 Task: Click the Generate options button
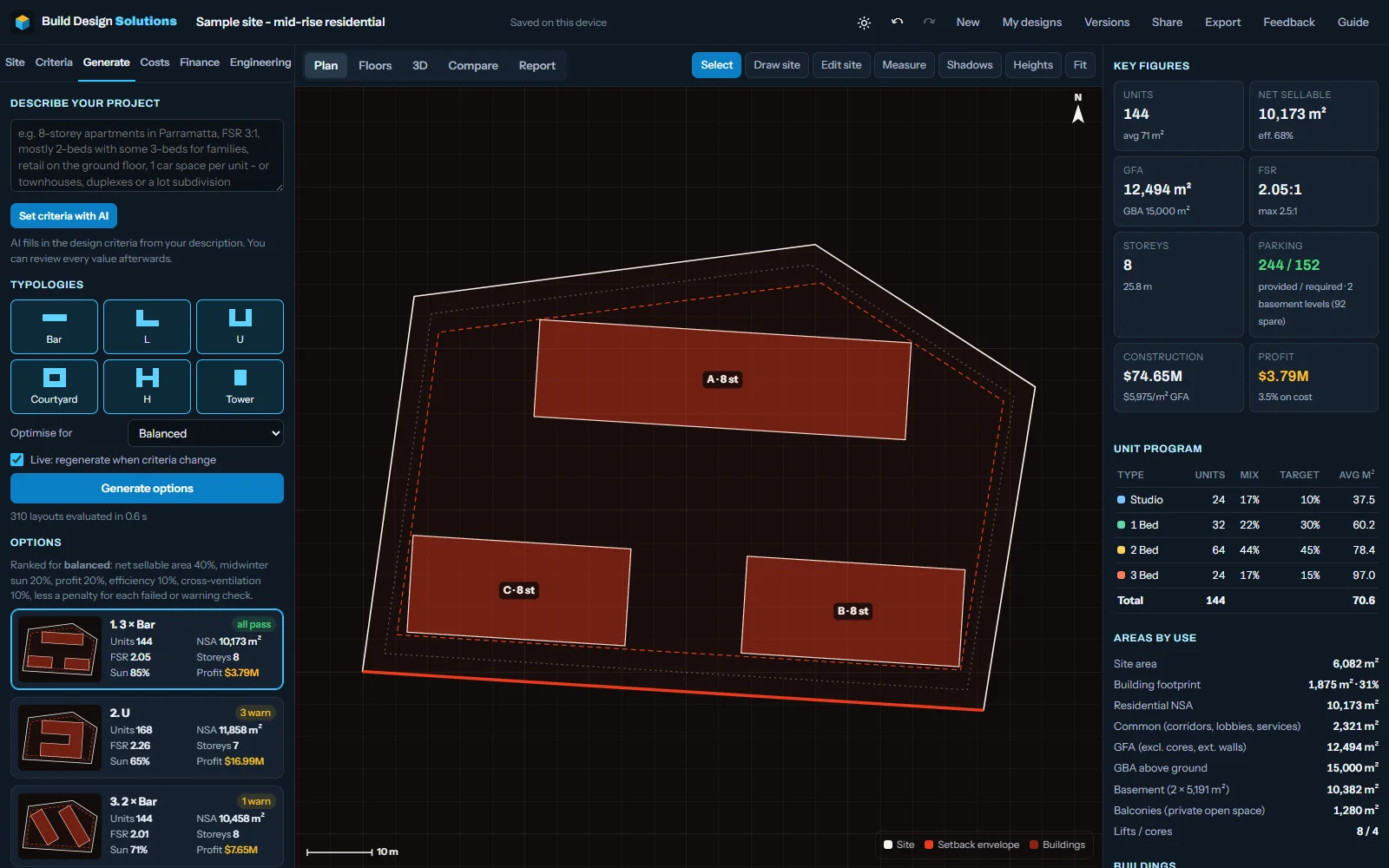coord(147,488)
